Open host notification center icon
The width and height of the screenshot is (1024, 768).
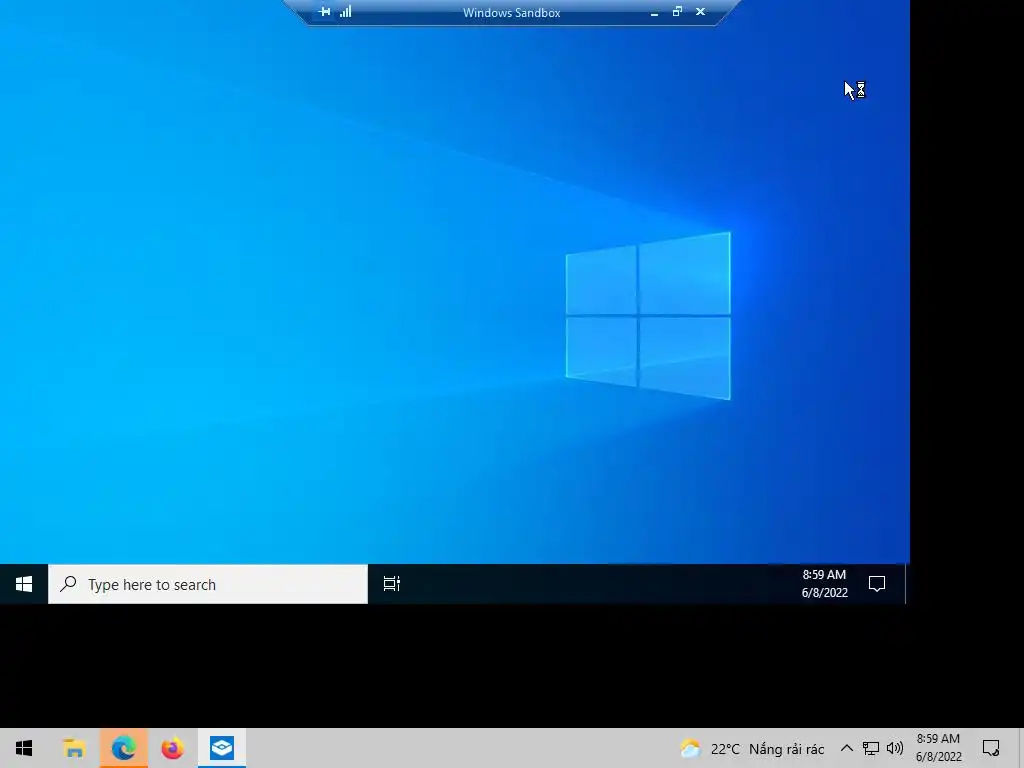[991, 748]
